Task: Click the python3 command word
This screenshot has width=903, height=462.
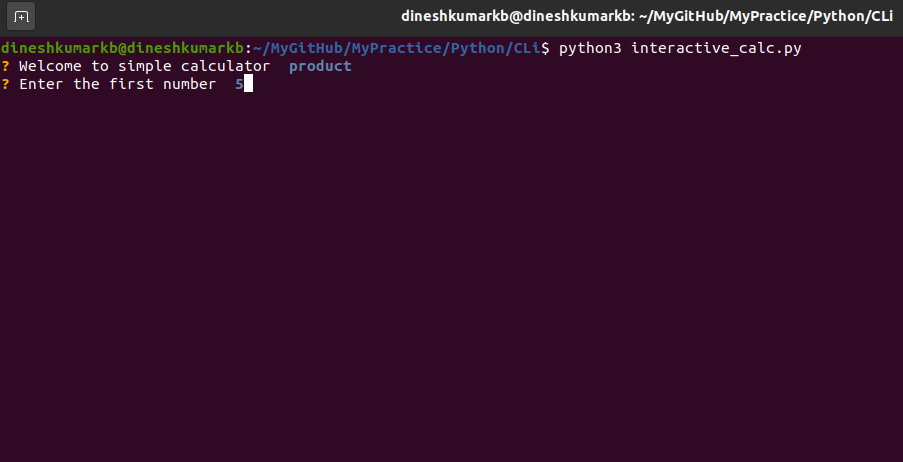Action: click(590, 48)
